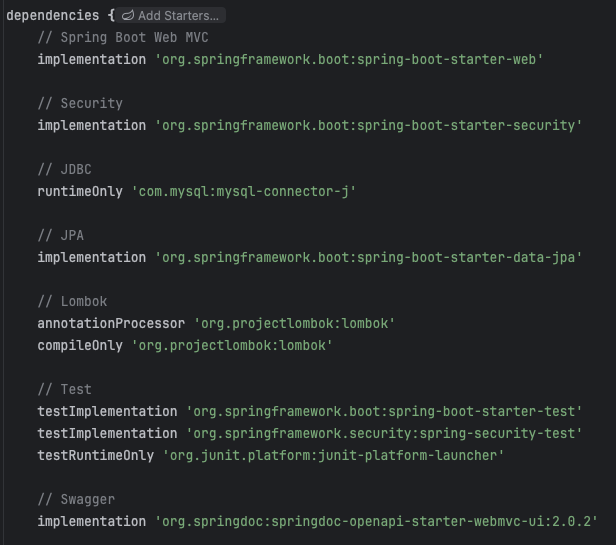
Task: Click the JPA comment line
Action: tap(61, 236)
